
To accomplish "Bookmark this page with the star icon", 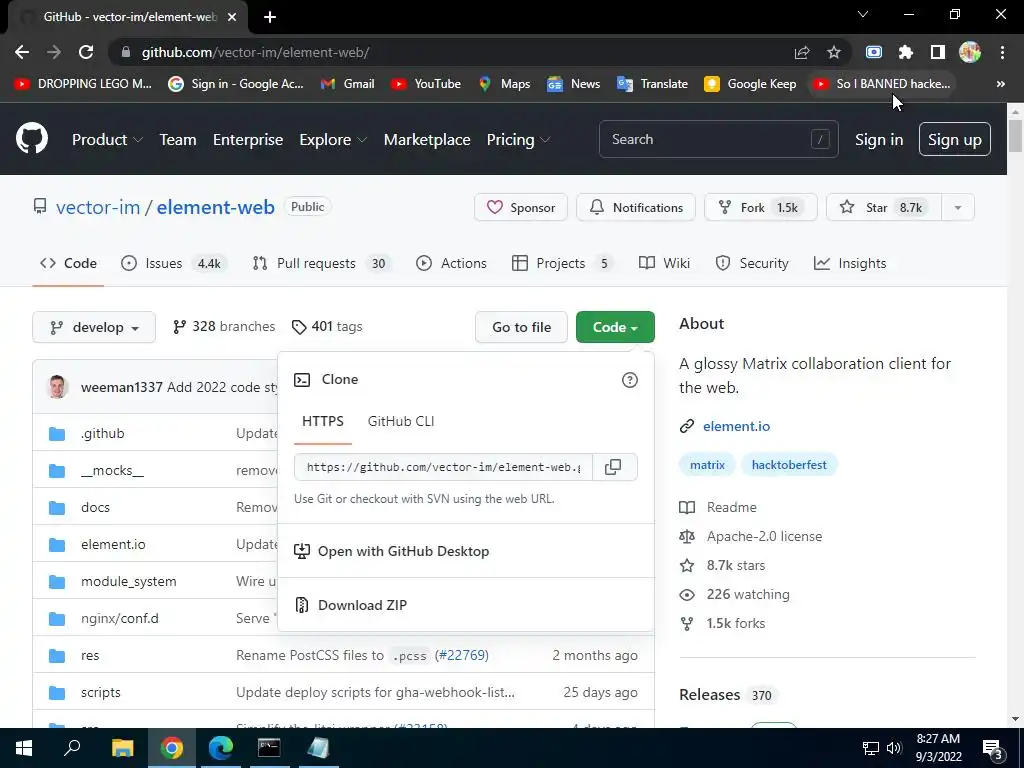I will pyautogui.click(x=833, y=52).
